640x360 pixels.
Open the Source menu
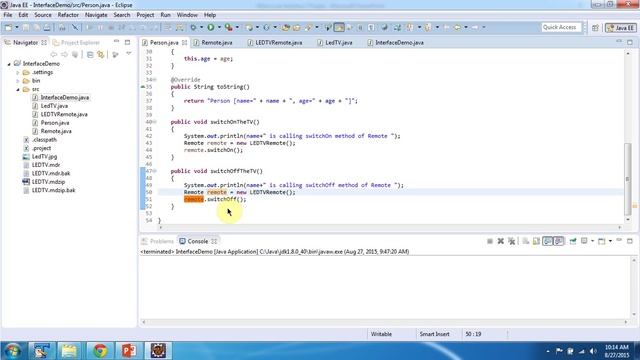coord(43,15)
